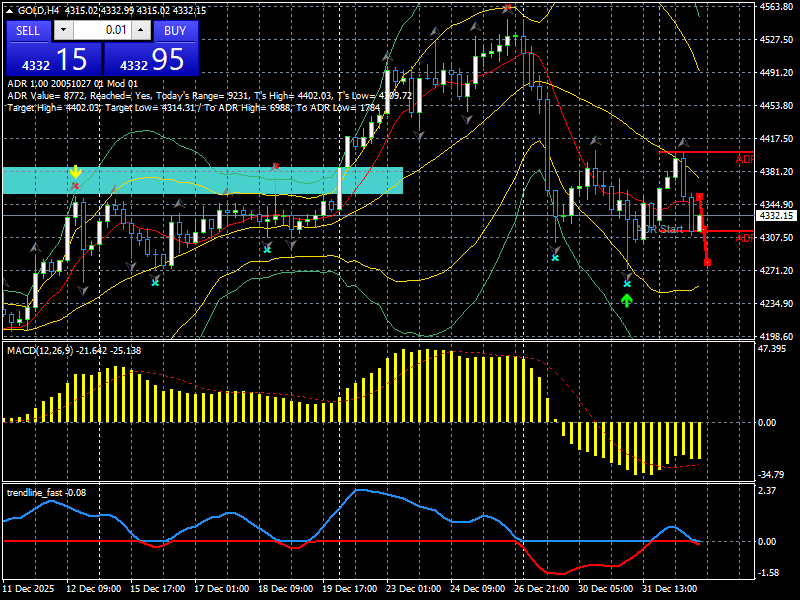Click the 11 Dec 2025 time axis label
The image size is (800, 600).
29,588
